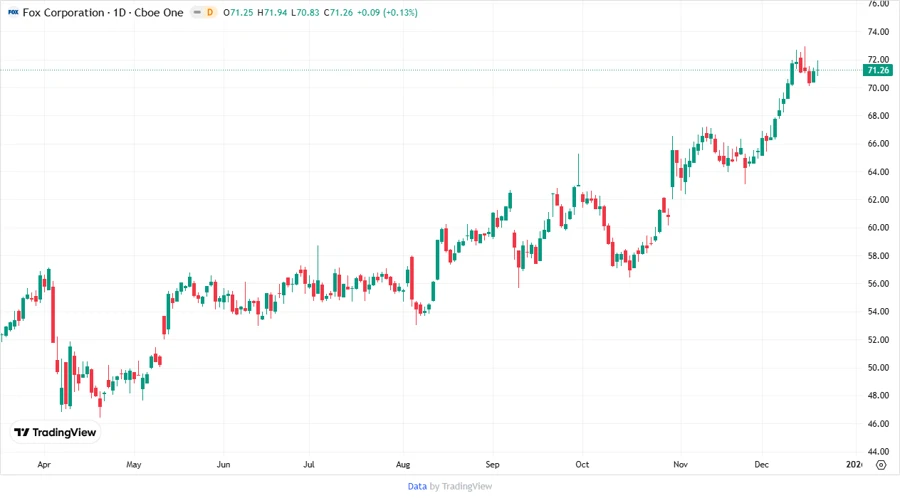Click the 44.00 price axis label

click(x=878, y=451)
